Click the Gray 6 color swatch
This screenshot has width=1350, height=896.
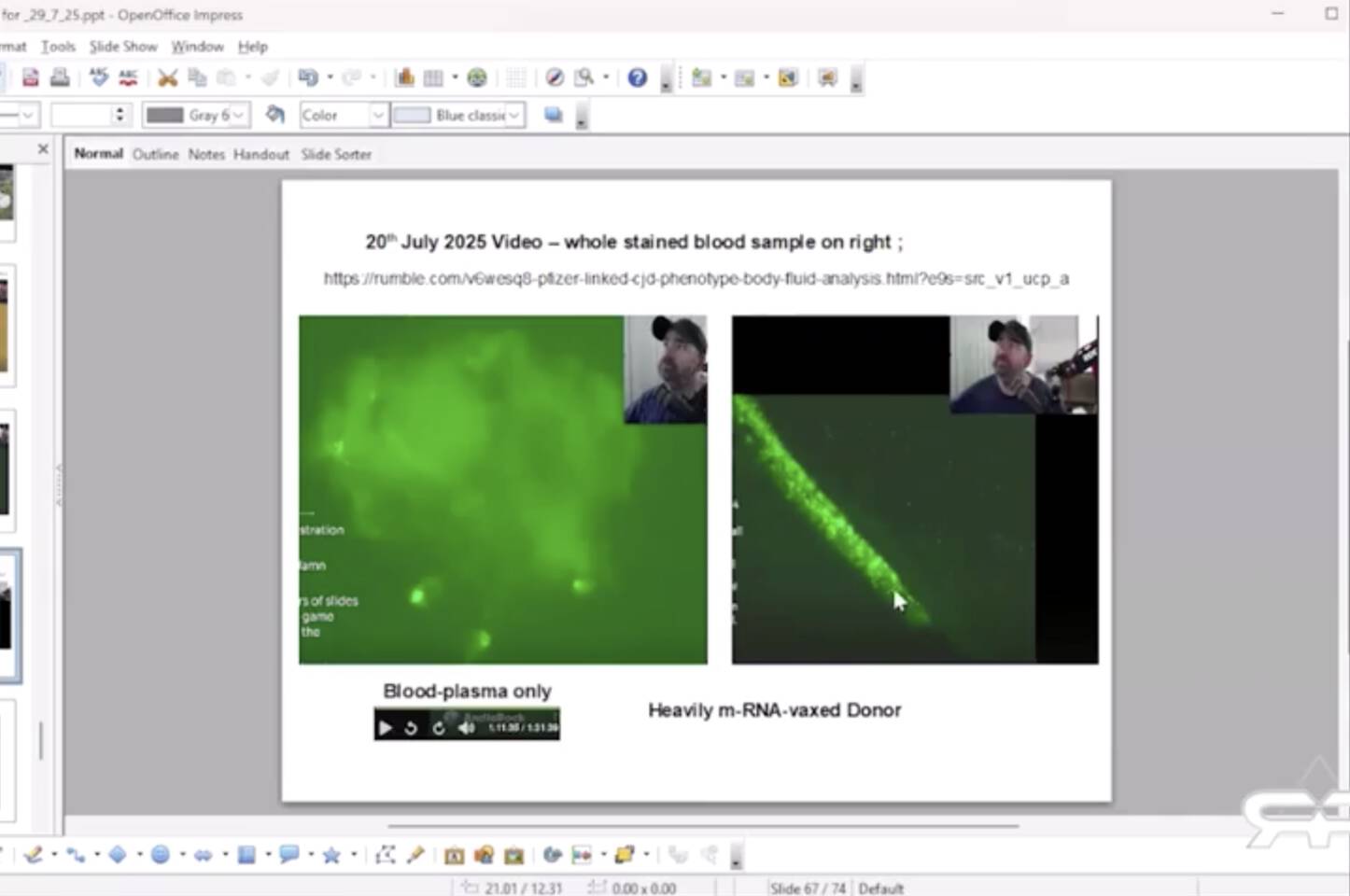pos(165,115)
